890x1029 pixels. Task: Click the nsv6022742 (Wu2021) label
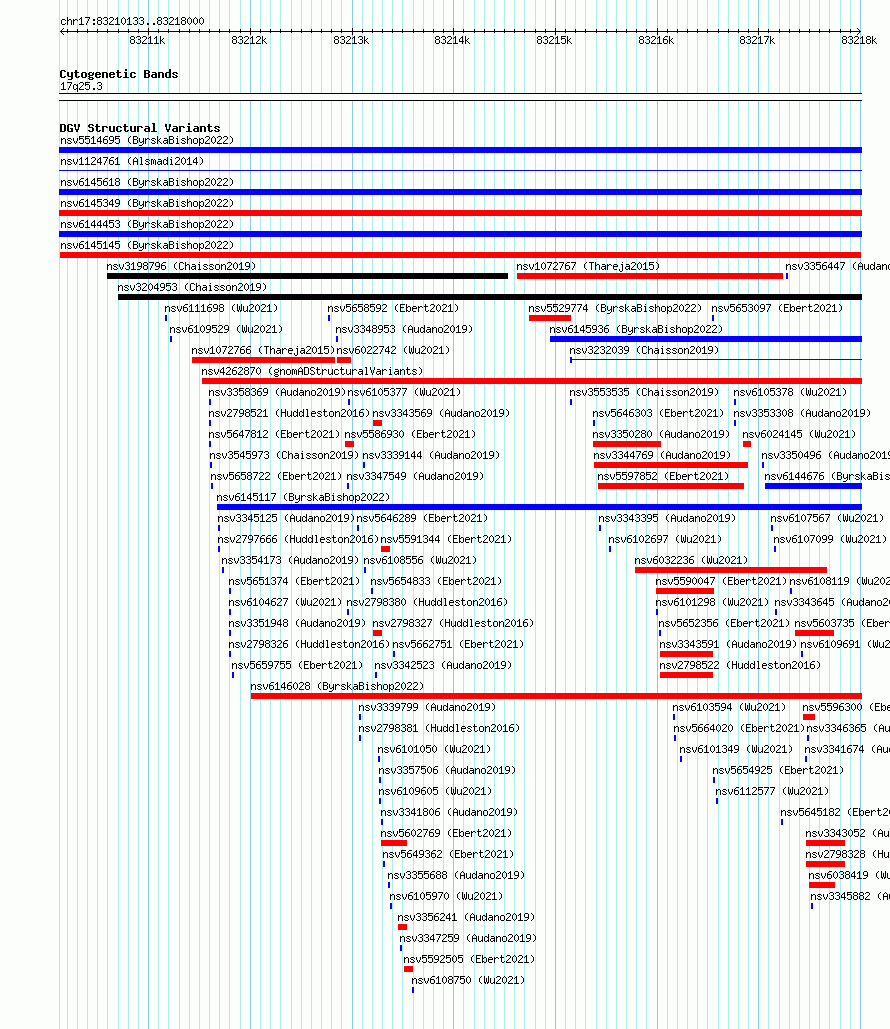(393, 350)
